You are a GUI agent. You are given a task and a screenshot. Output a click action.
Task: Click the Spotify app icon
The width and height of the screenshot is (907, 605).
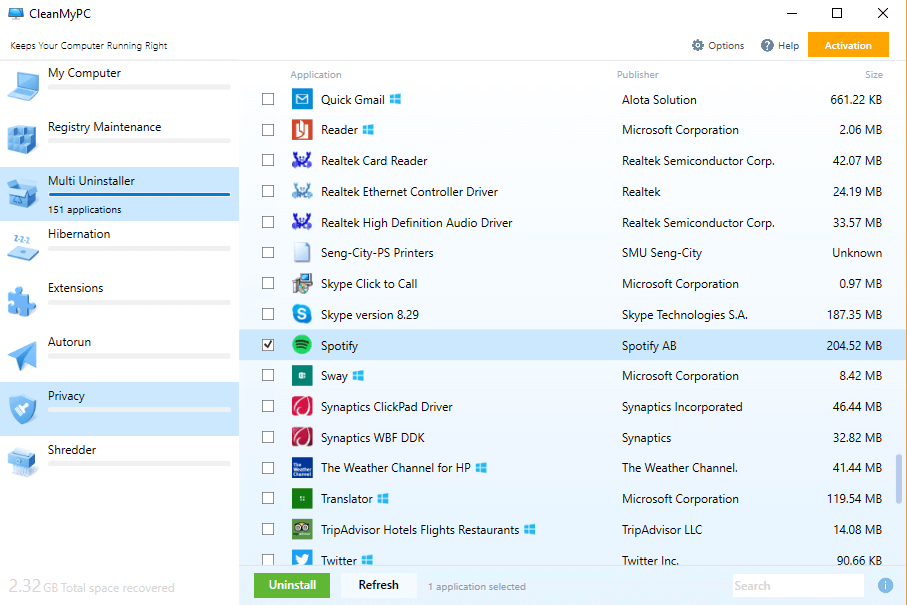(x=302, y=345)
